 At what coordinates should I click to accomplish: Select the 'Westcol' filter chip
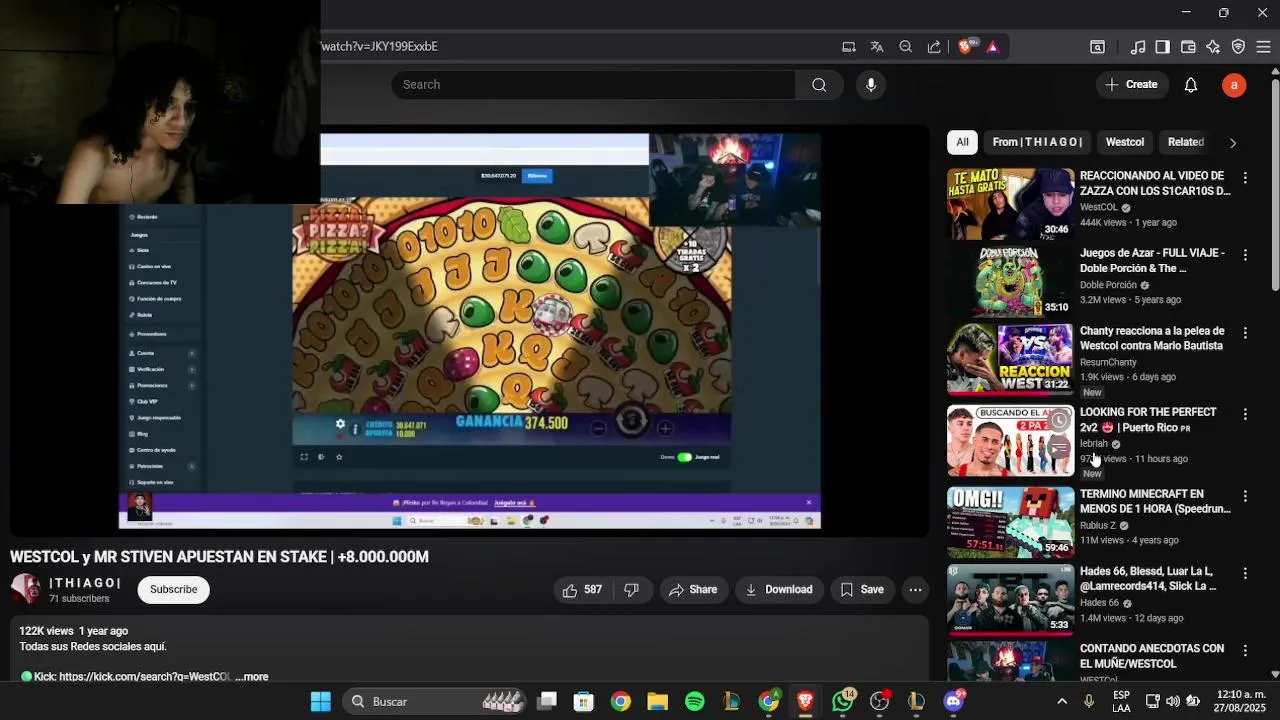click(1125, 142)
